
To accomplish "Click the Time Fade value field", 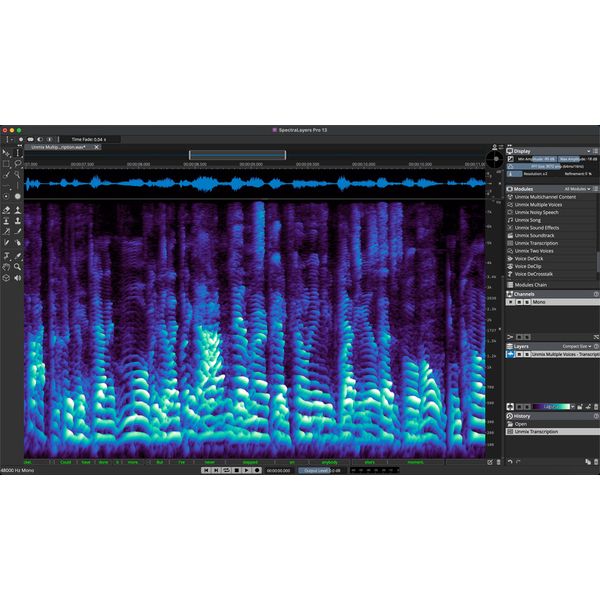I will tap(91, 140).
